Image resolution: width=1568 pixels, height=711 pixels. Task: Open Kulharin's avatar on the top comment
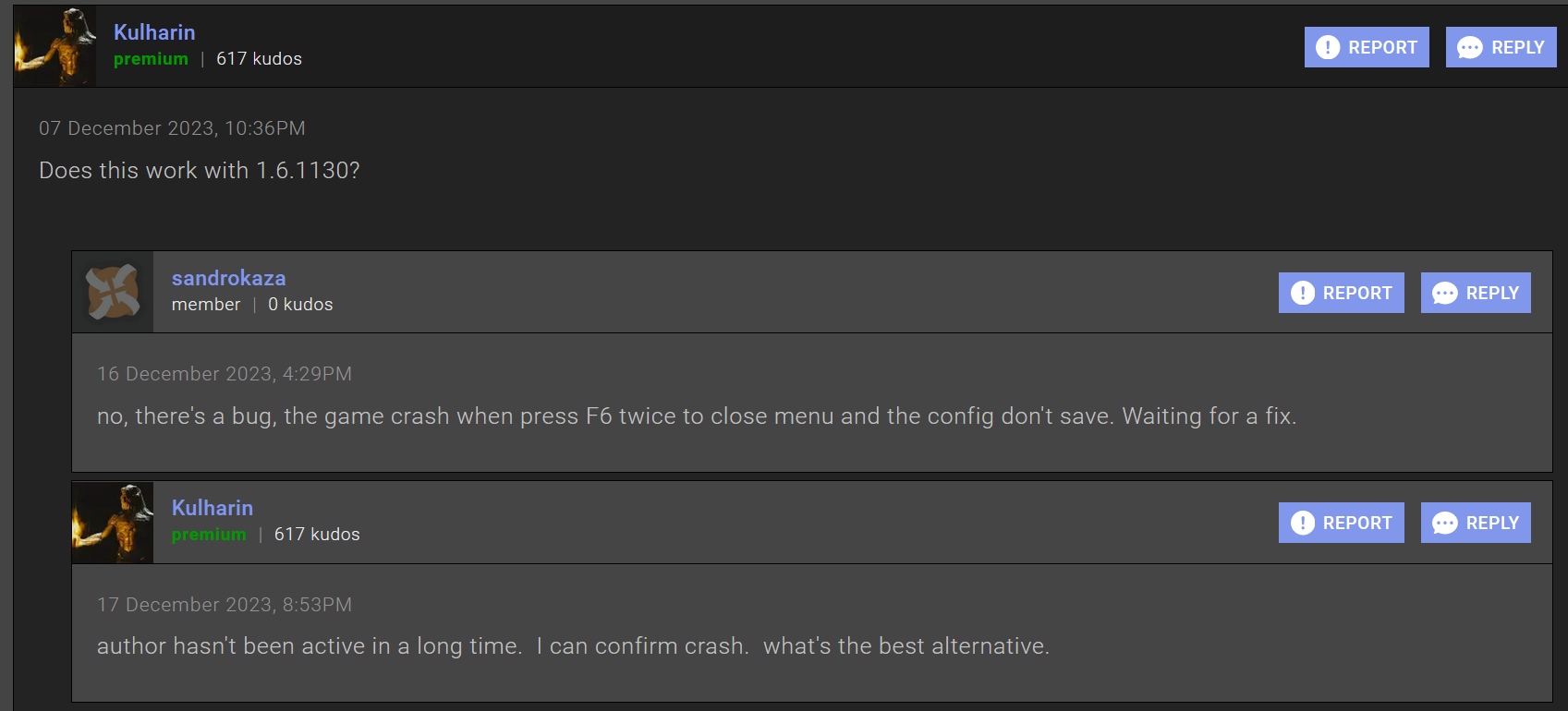click(55, 47)
